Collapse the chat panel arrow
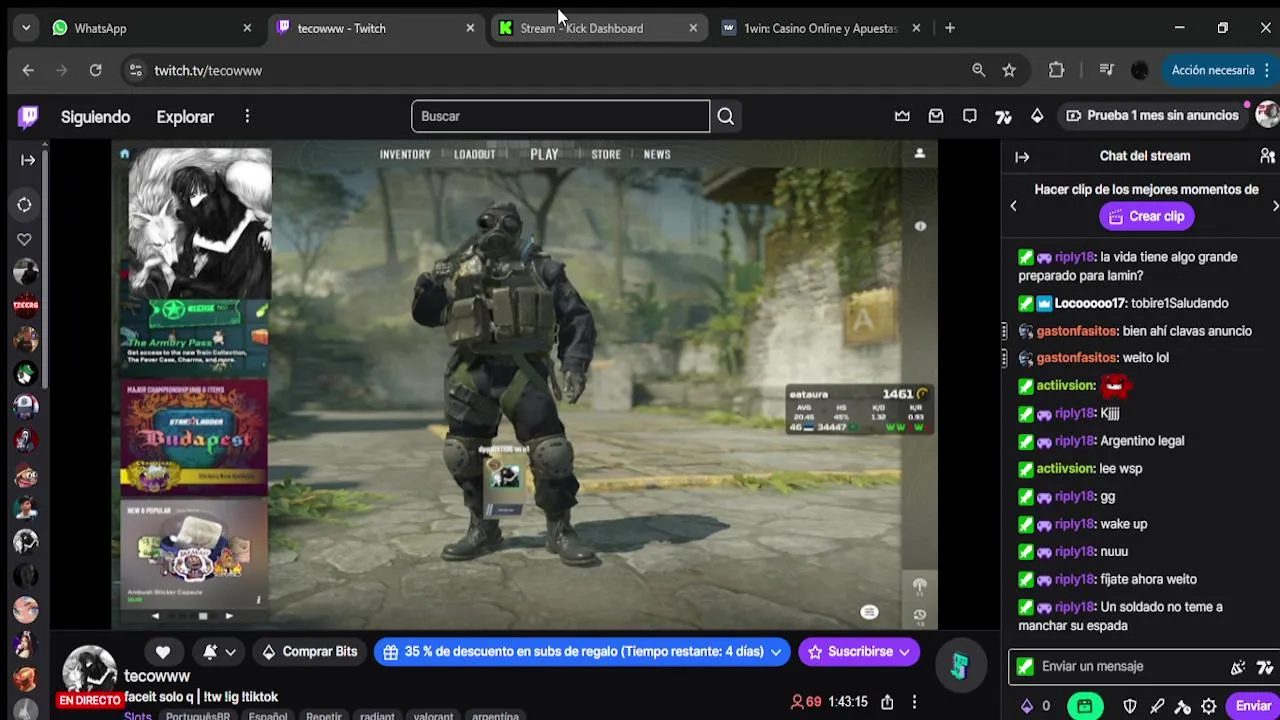Screen dimensions: 1280x720 [1022, 156]
